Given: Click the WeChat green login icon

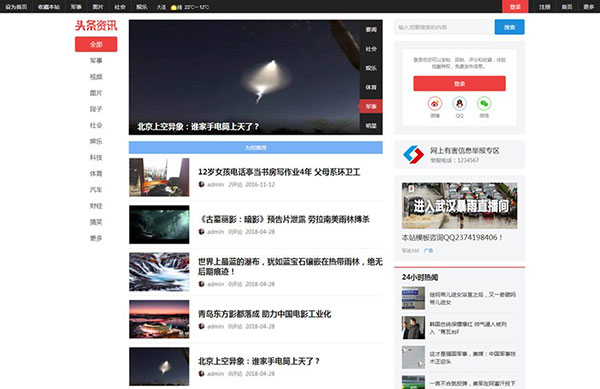Looking at the screenshot, I should click(484, 104).
